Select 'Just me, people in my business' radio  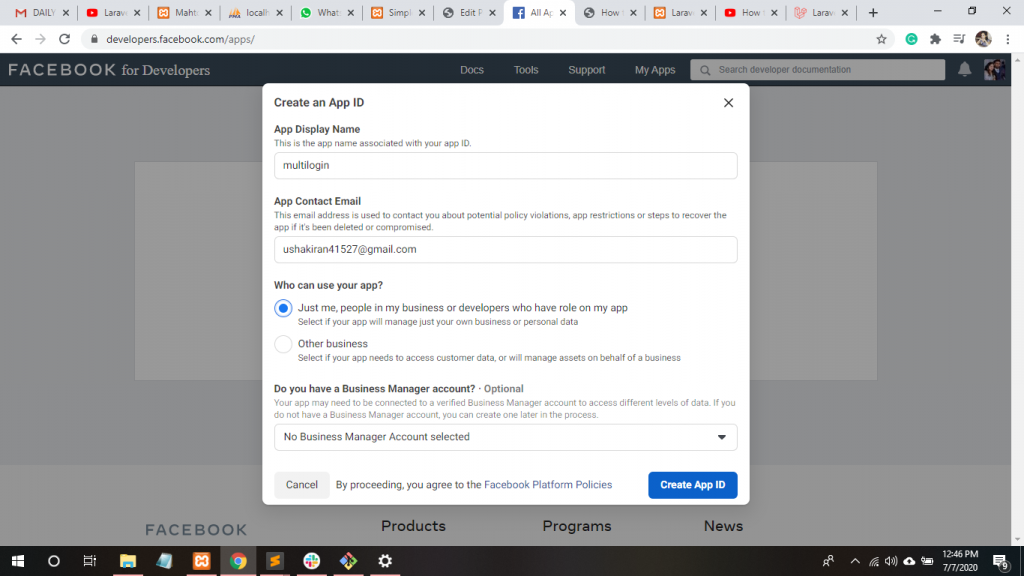click(283, 308)
